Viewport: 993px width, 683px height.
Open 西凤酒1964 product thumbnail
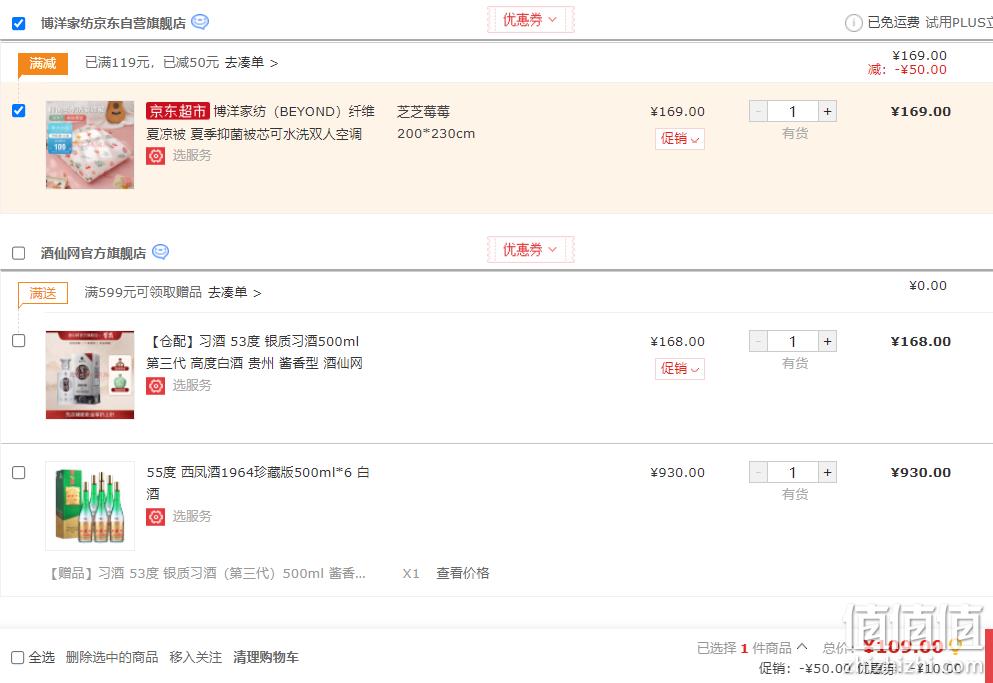click(90, 506)
